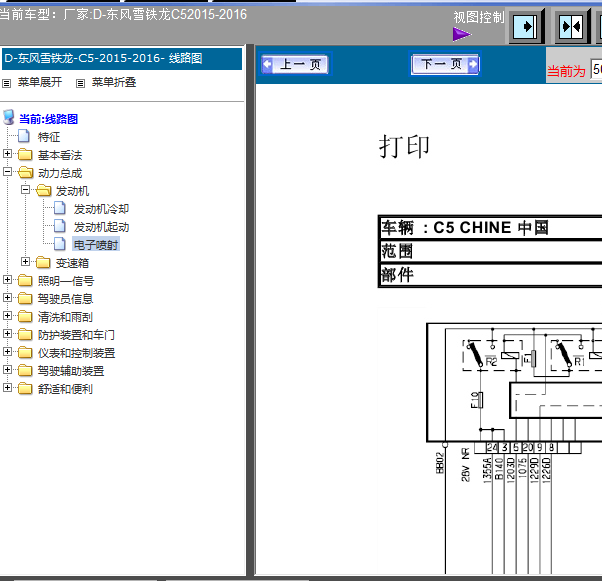The image size is (602, 581).
Task: Click the current page number field
Action: [x=596, y=70]
